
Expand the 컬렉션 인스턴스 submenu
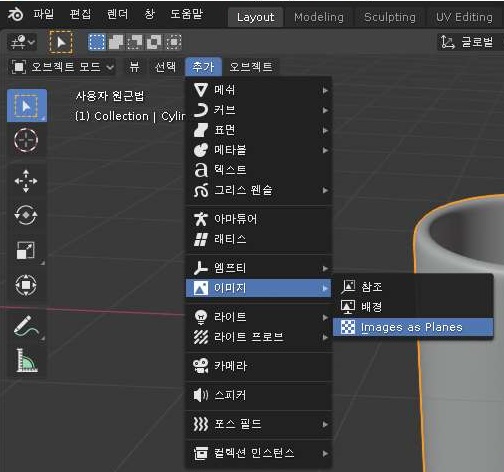pyautogui.click(x=259, y=453)
